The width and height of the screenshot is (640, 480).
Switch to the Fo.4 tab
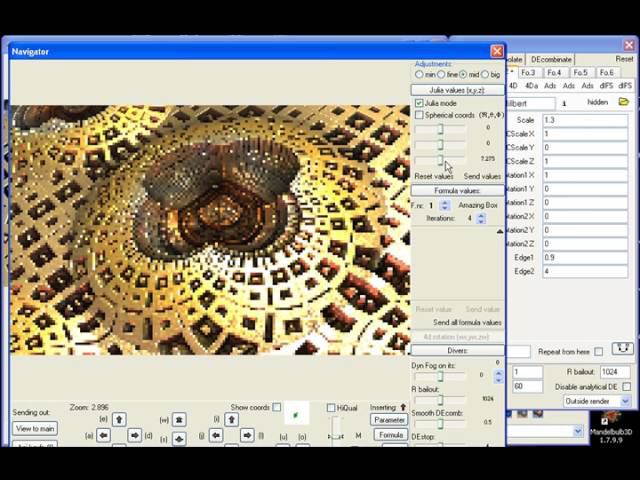coord(554,72)
